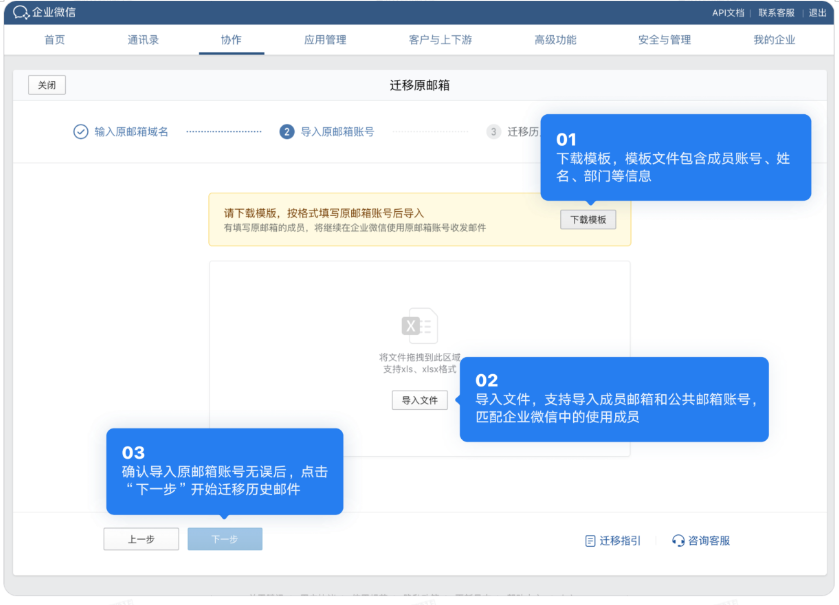Click the 关闭 button to exit migration
The width and height of the screenshot is (839, 605).
[46, 85]
